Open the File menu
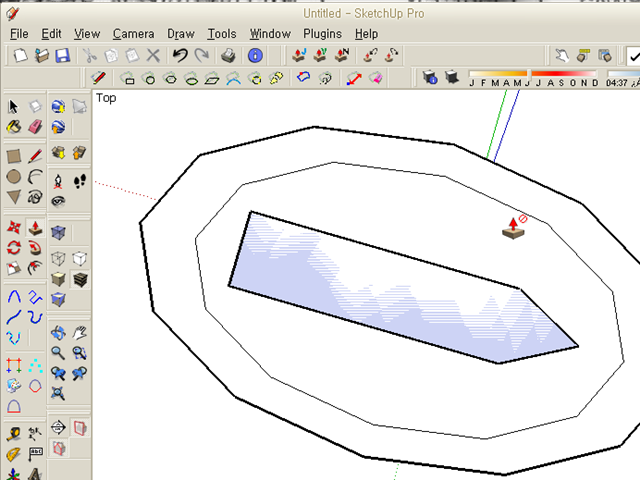 point(19,34)
